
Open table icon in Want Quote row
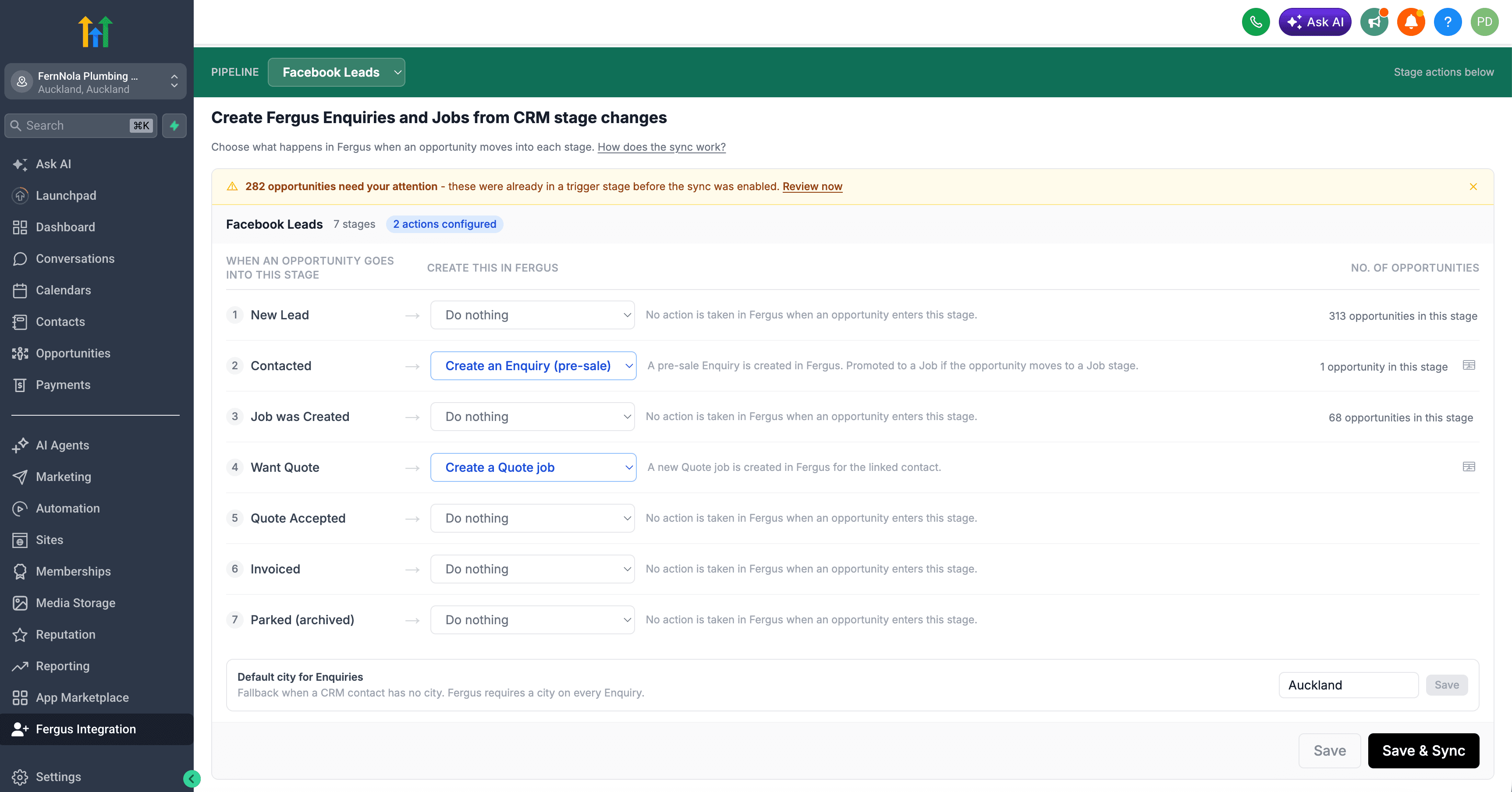(1469, 467)
